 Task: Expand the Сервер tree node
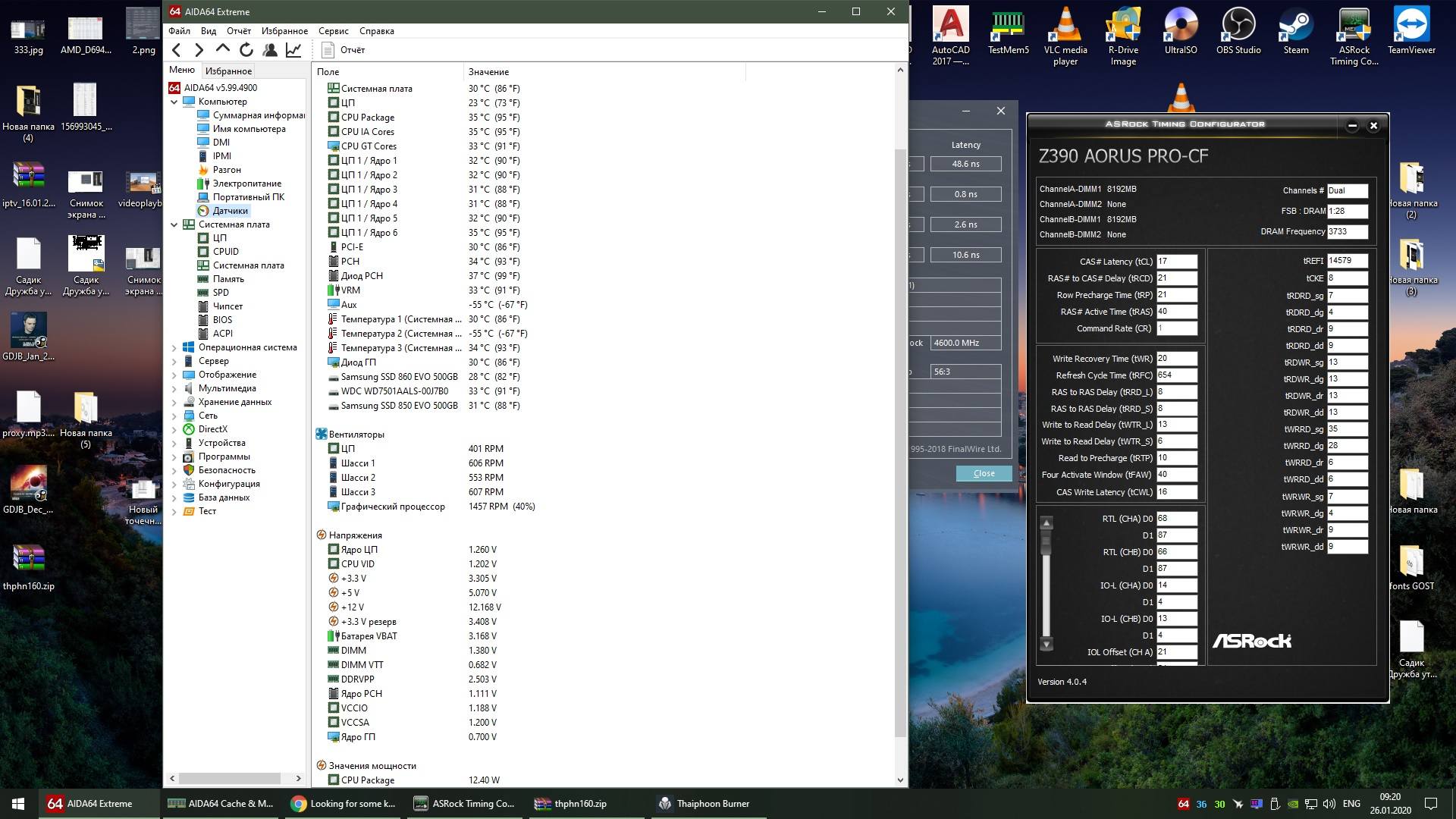pos(174,361)
